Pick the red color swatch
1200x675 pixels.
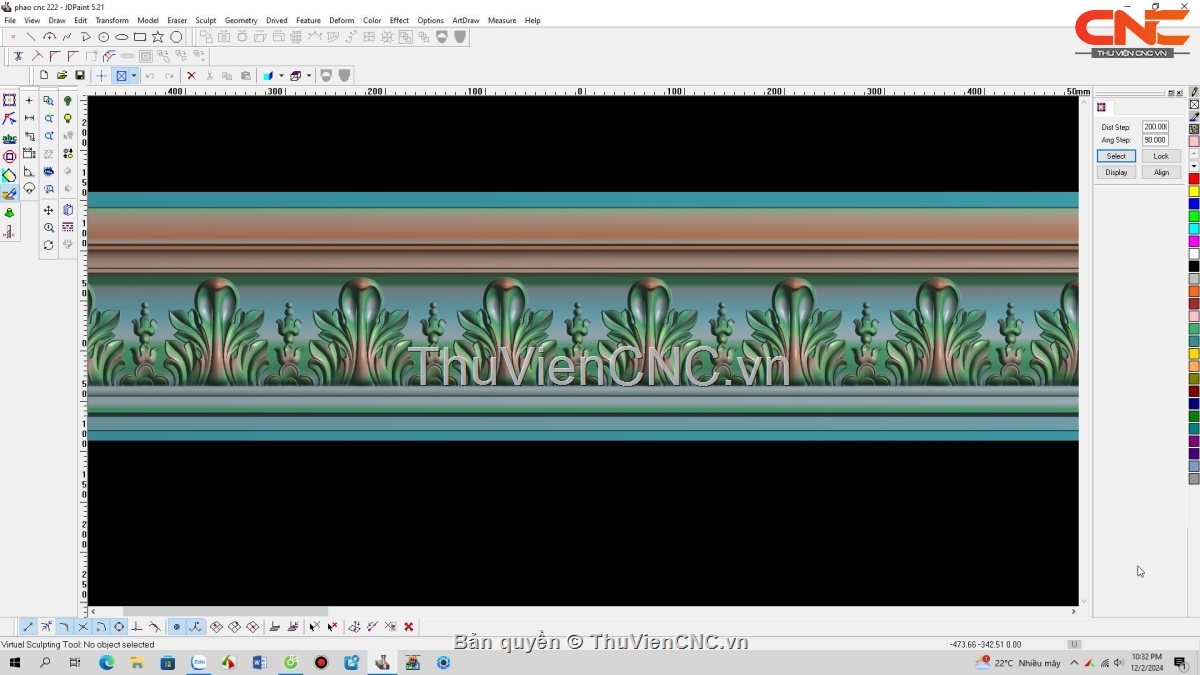point(1194,179)
